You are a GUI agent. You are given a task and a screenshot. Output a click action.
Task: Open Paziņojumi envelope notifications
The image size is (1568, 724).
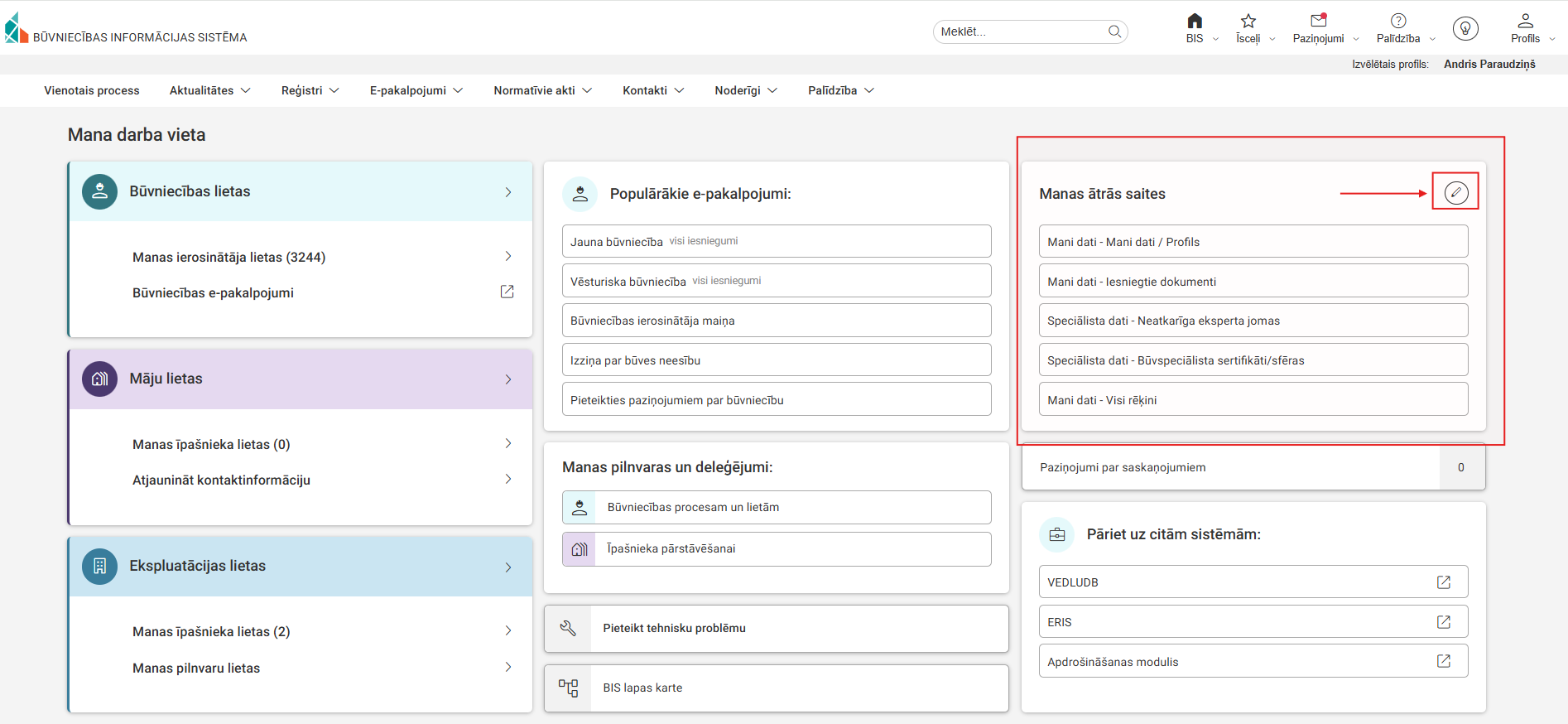point(1318,22)
